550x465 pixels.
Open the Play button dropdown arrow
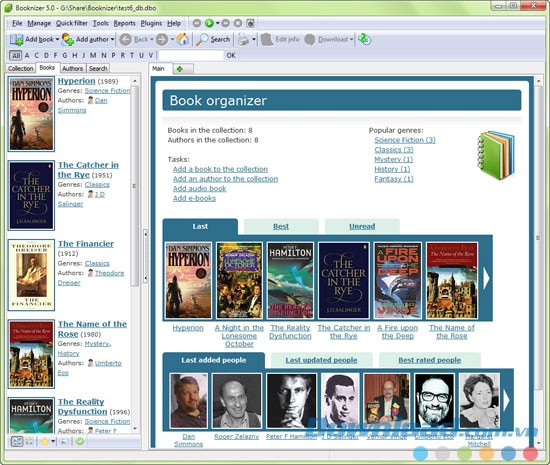(217, 23)
